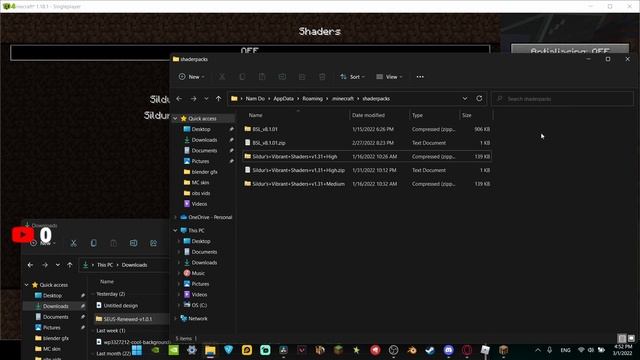Go forward in the shaderpacks window

tap(193, 99)
